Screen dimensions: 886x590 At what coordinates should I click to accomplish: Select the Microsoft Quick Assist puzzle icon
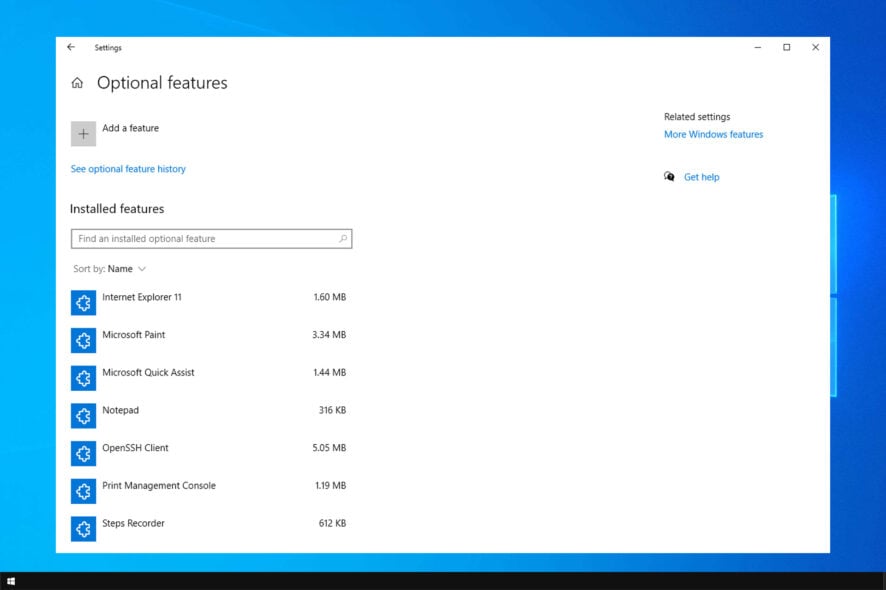[83, 378]
